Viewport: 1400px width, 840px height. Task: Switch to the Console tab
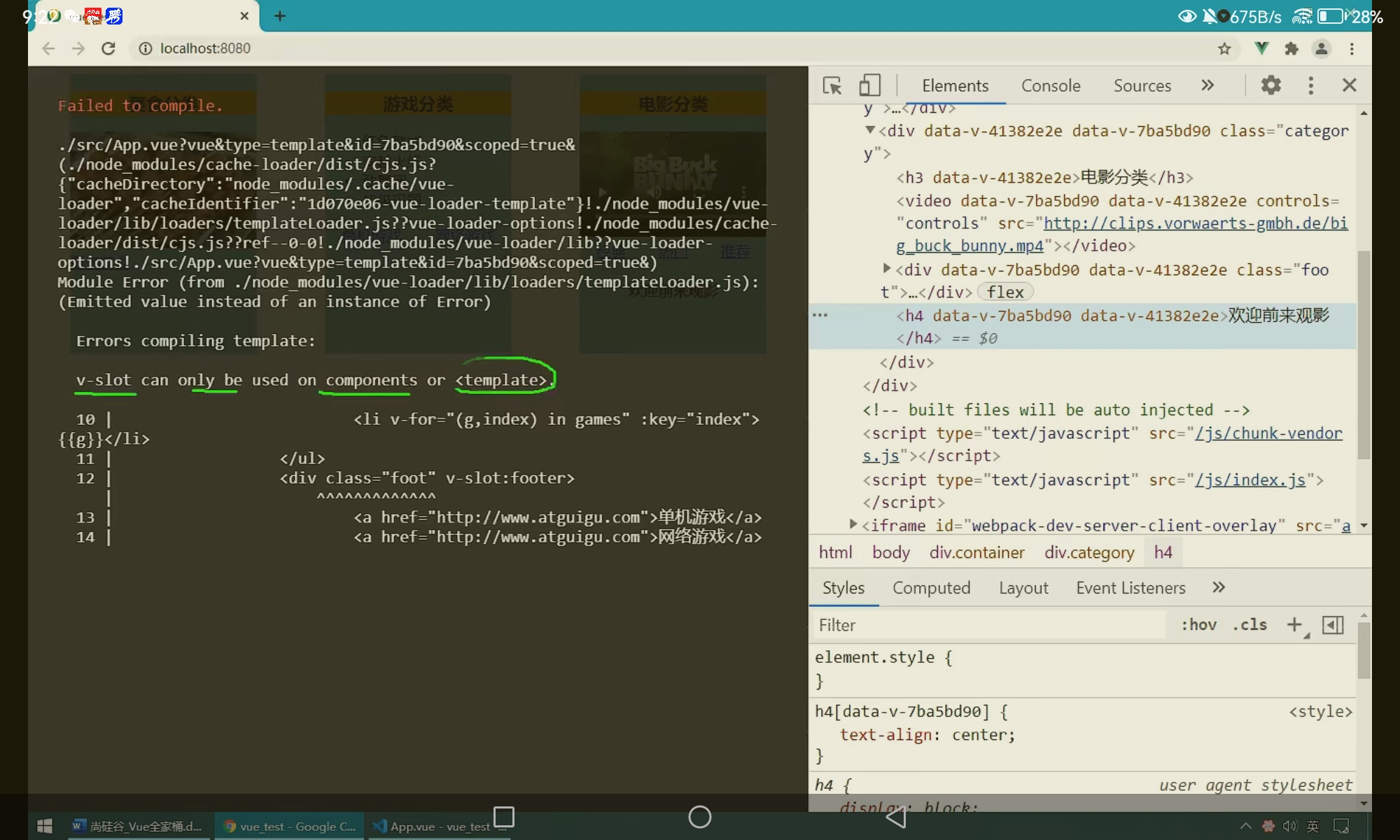point(1050,85)
